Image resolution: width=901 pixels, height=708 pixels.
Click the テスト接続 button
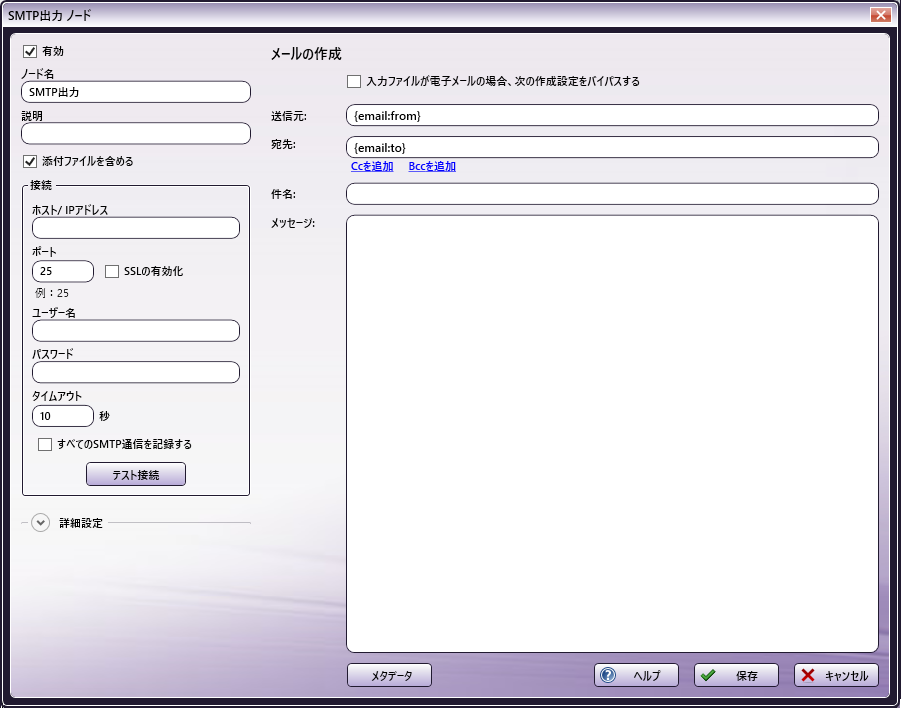pyautogui.click(x=136, y=475)
